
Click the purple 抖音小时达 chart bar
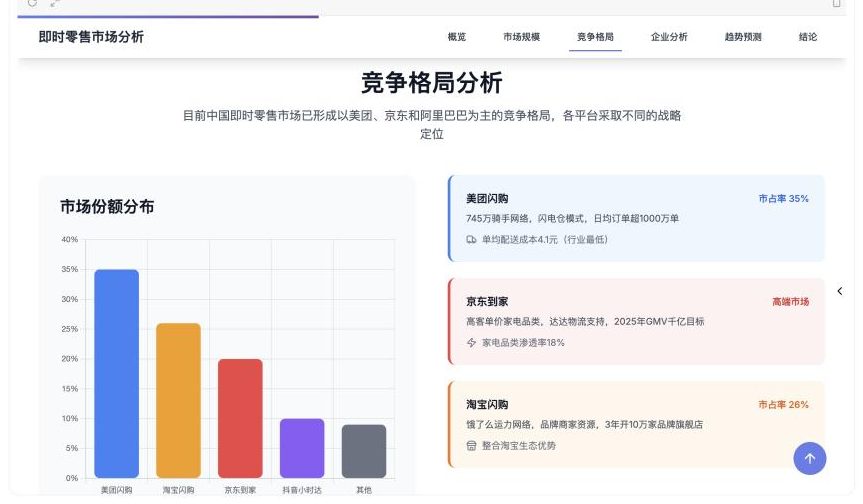pyautogui.click(x=302, y=448)
